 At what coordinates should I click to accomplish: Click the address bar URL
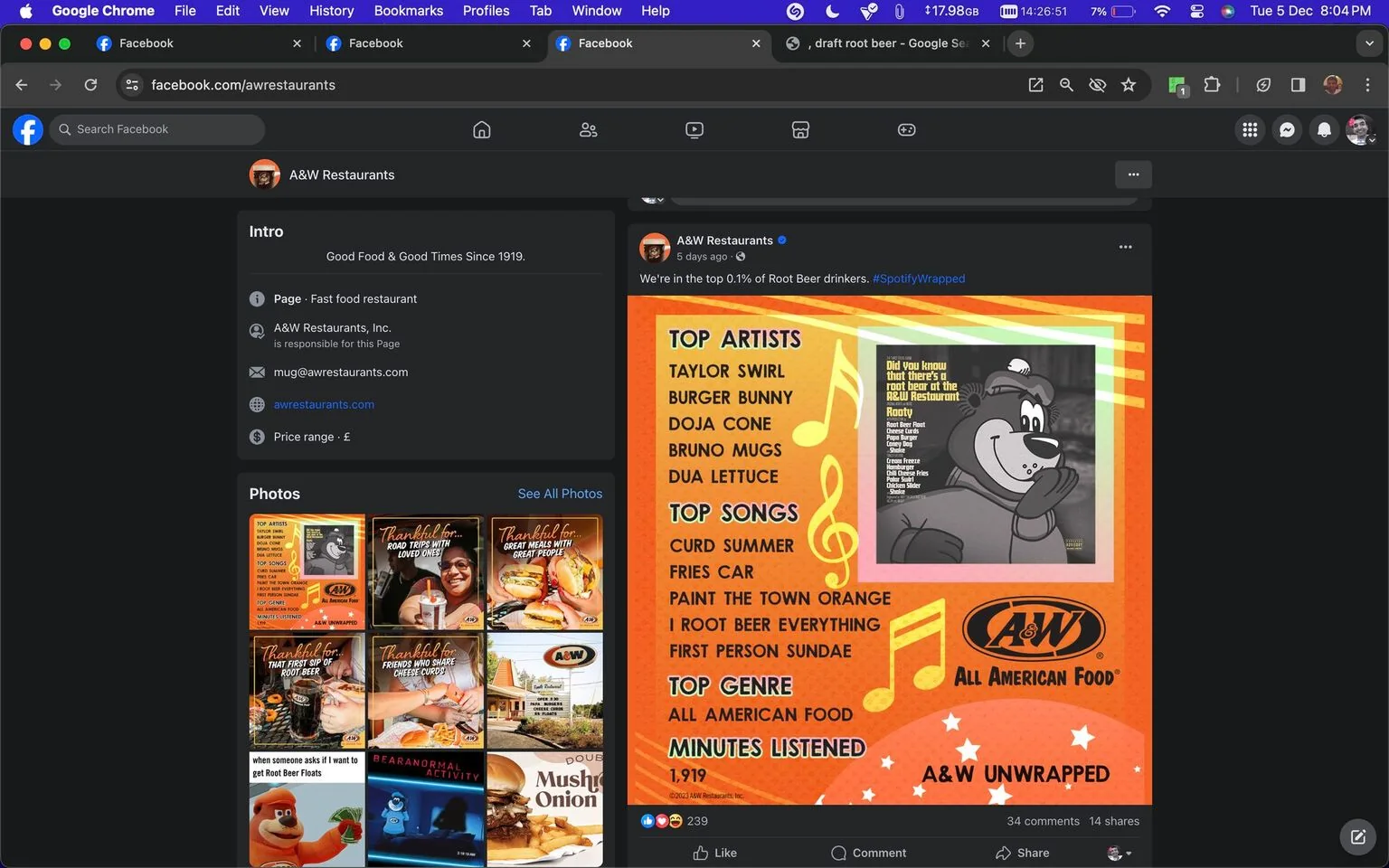[243, 84]
